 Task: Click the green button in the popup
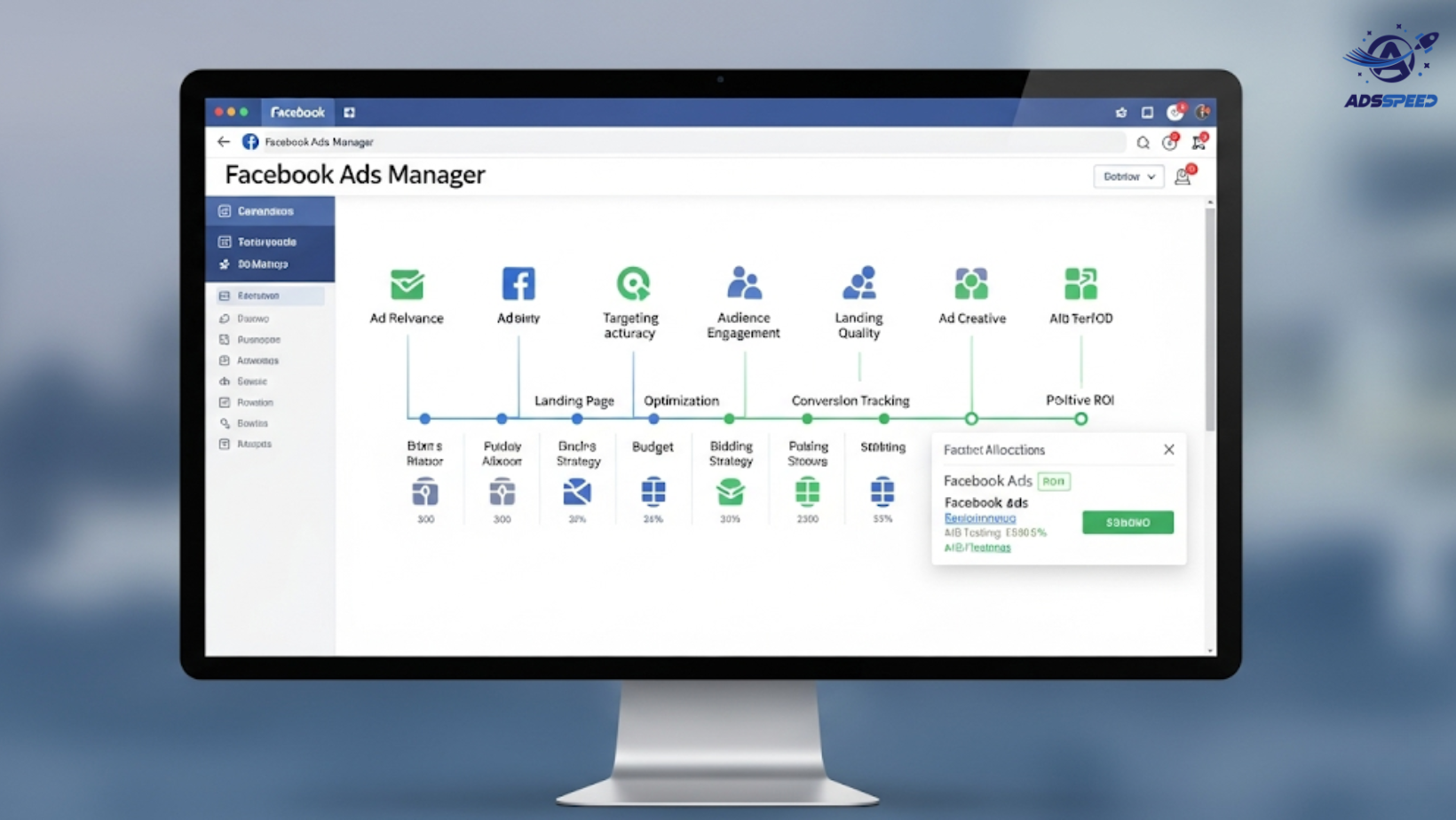(1128, 523)
